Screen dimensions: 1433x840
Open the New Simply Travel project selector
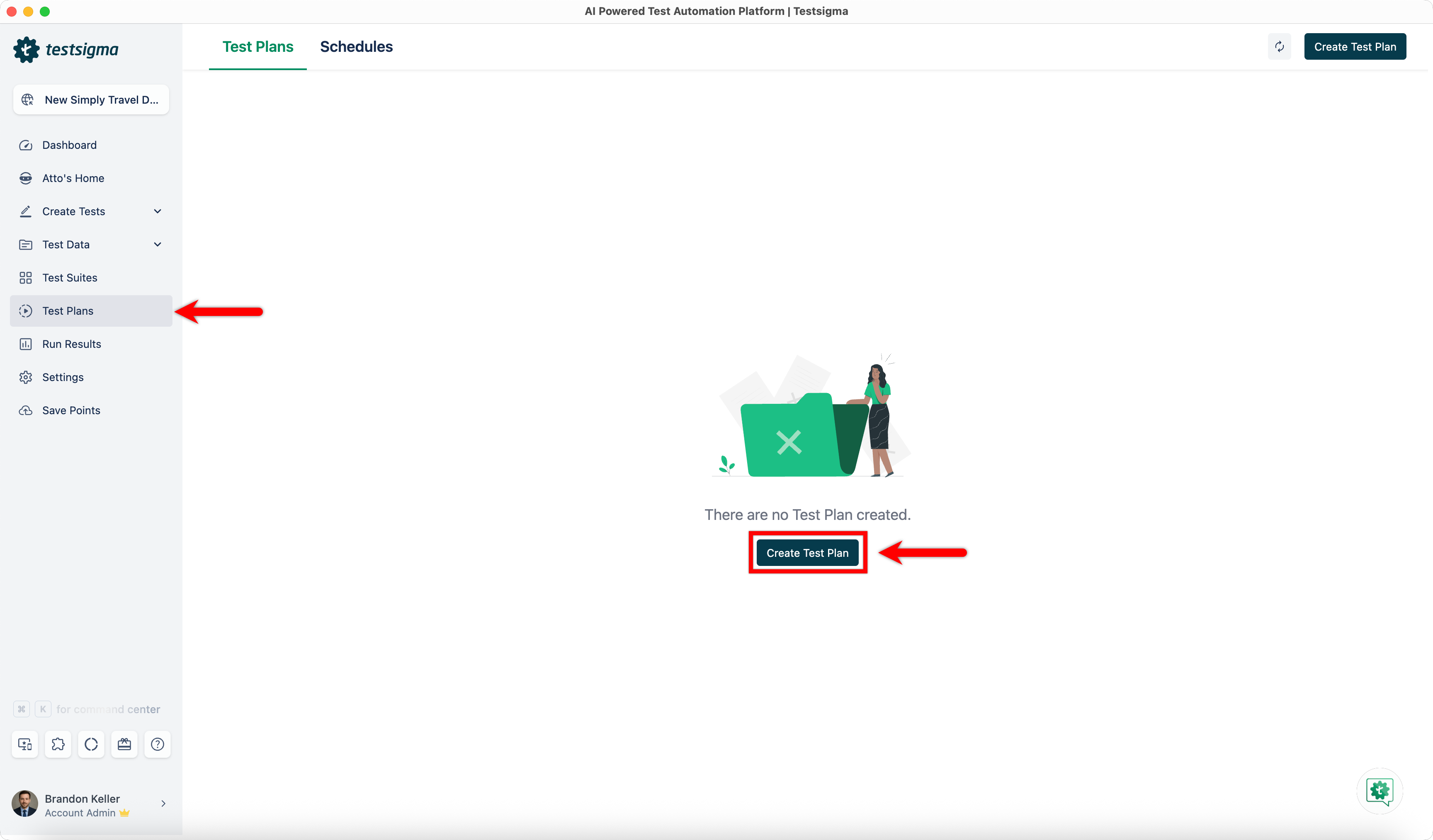click(91, 100)
